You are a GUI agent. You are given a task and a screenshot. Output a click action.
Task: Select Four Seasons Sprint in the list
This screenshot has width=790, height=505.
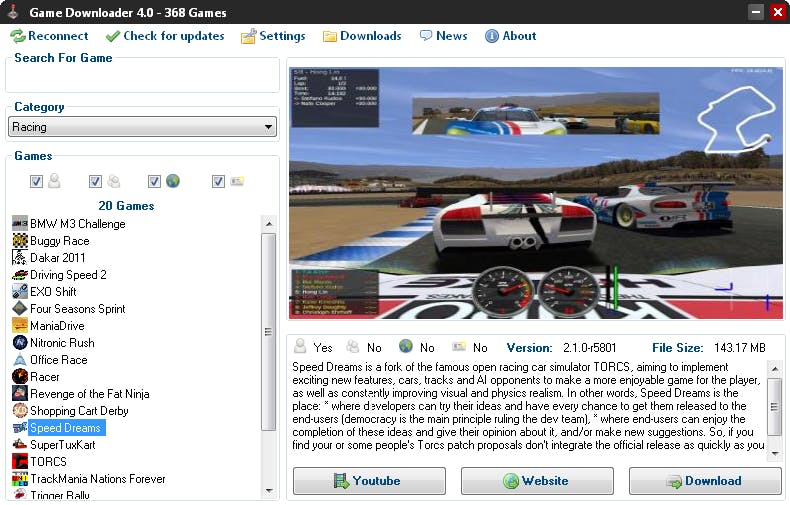(78, 308)
